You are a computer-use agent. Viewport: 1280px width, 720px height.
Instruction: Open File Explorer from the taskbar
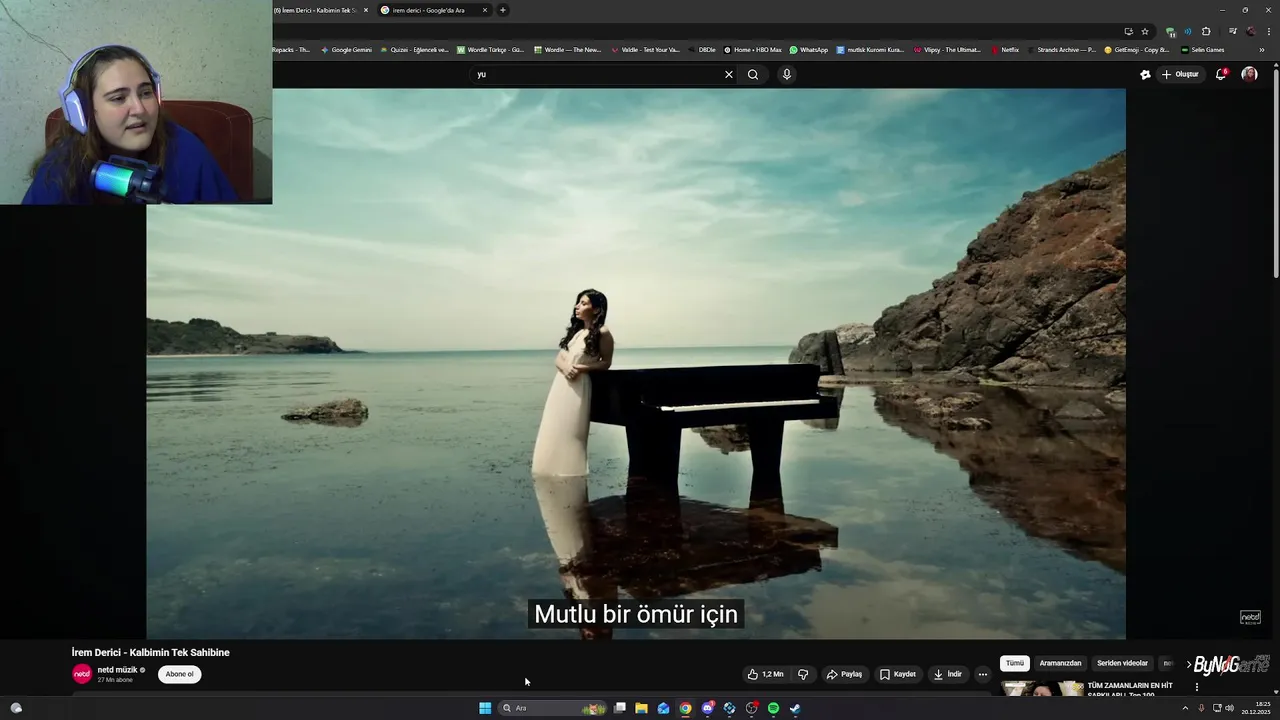641,708
